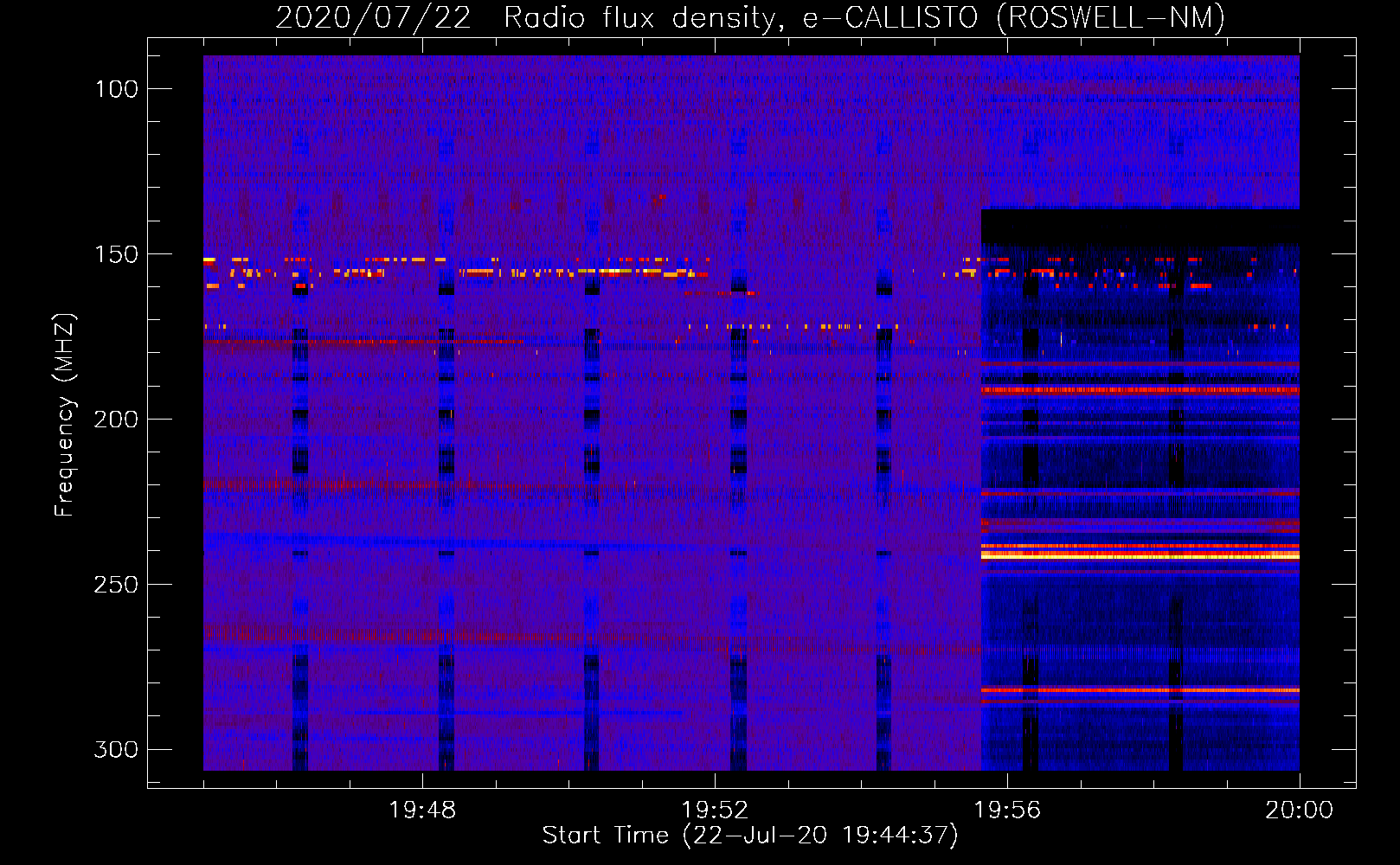Click the 19:56 time tick label
This screenshot has width=1400, height=865.
(x=1007, y=811)
